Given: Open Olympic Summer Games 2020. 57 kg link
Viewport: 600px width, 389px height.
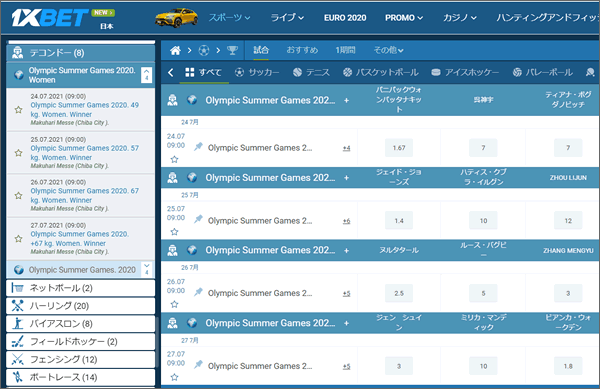Looking at the screenshot, I should tap(85, 153).
